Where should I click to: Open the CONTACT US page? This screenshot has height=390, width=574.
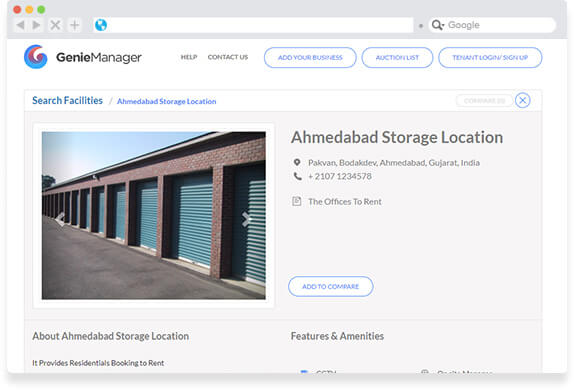click(228, 57)
